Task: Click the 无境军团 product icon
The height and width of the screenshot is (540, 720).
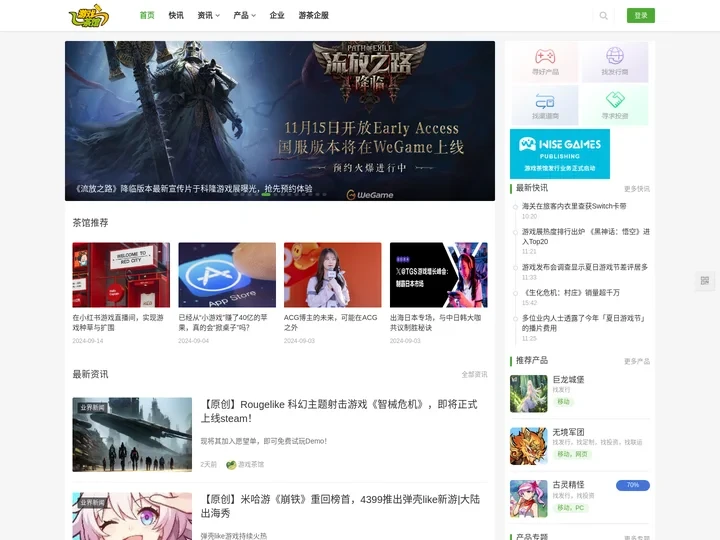Action: point(529,446)
